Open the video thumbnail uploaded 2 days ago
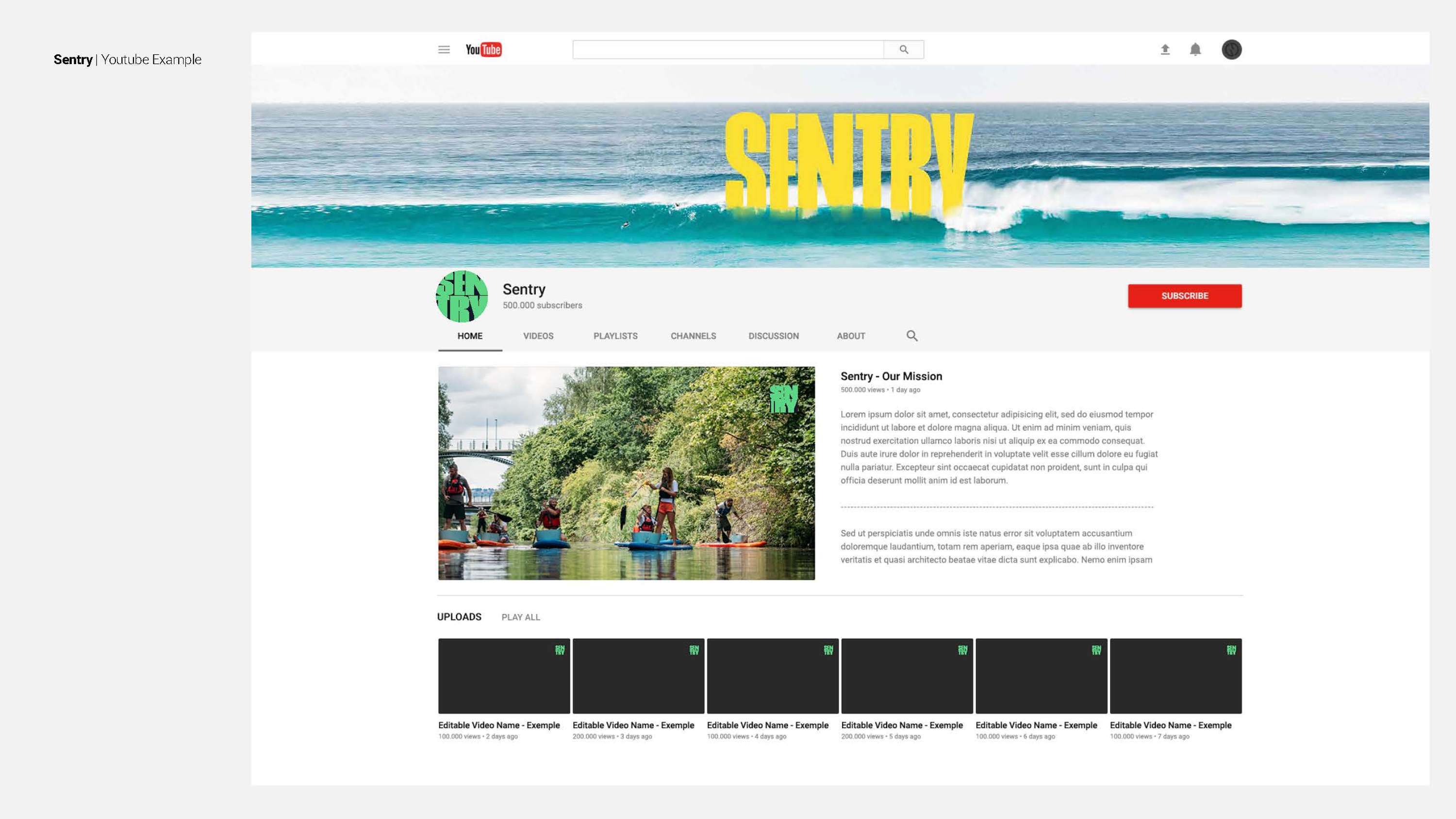 point(504,676)
